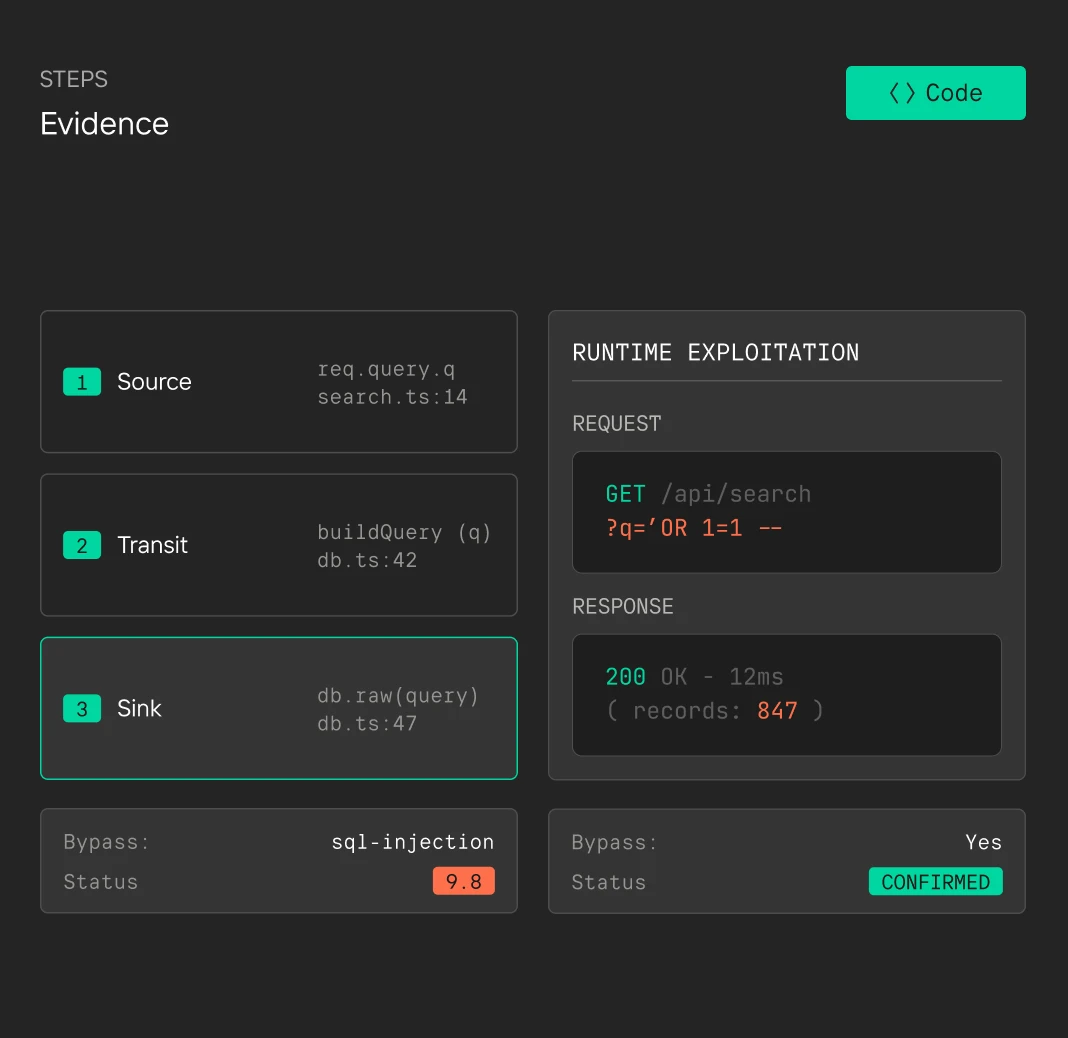Click the Status label beside CONFIRMED

pyautogui.click(x=609, y=883)
